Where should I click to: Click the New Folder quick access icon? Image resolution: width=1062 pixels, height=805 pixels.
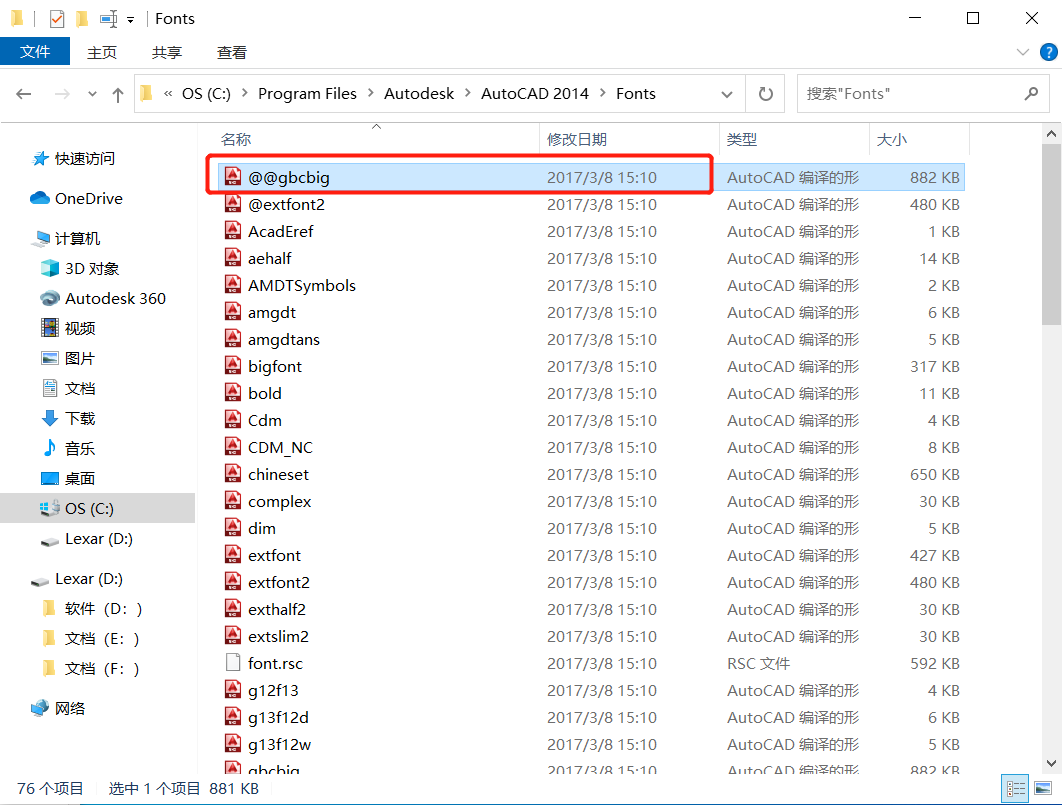(82, 19)
